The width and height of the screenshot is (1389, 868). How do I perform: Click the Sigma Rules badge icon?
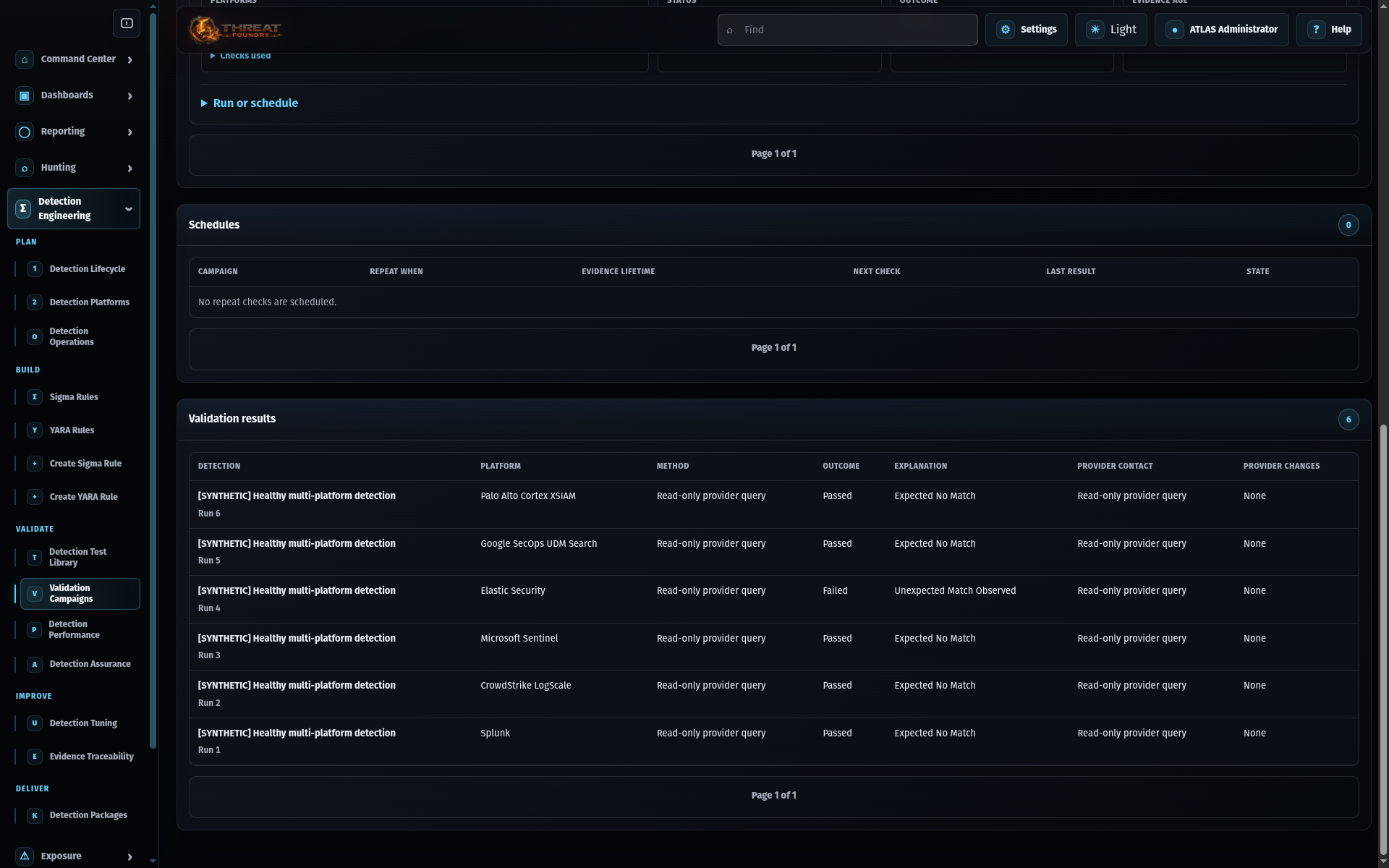[35, 397]
